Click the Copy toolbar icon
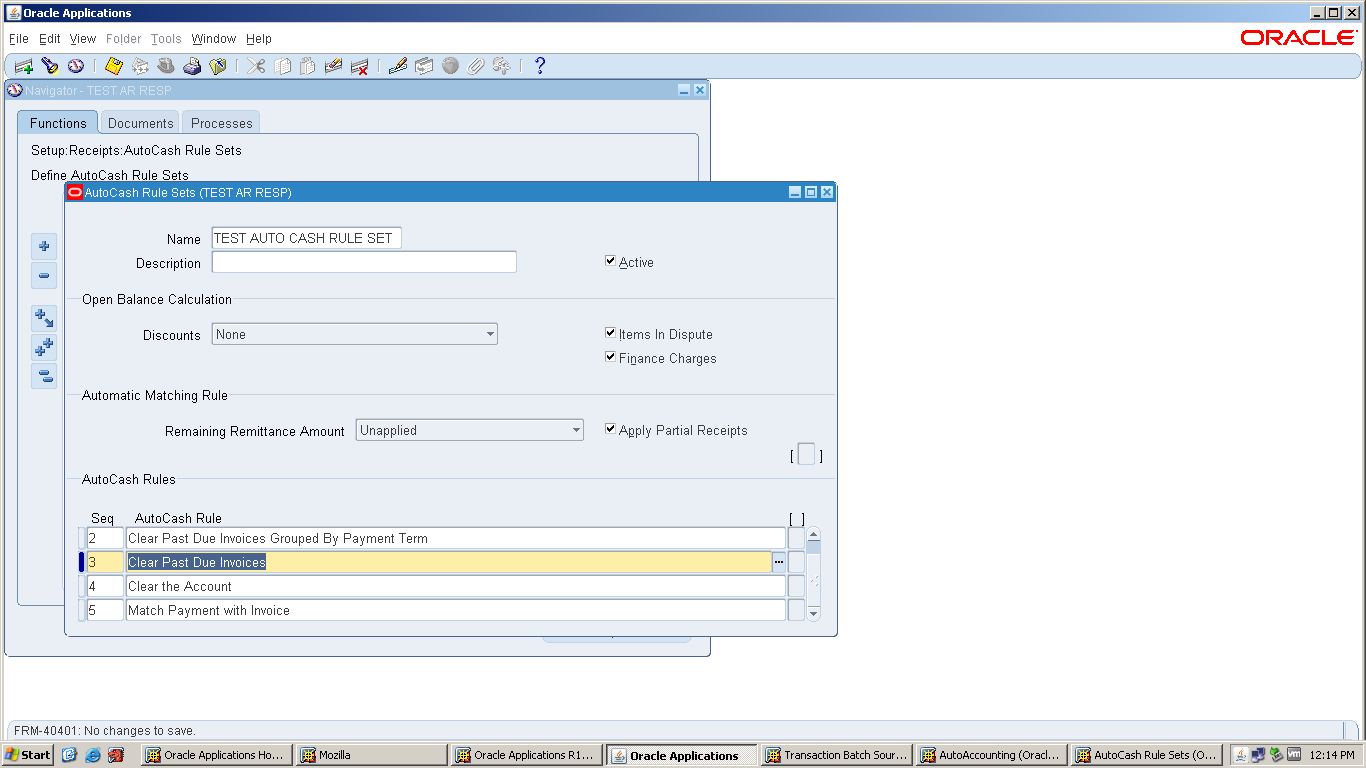1366x768 pixels. pyautogui.click(x=283, y=66)
